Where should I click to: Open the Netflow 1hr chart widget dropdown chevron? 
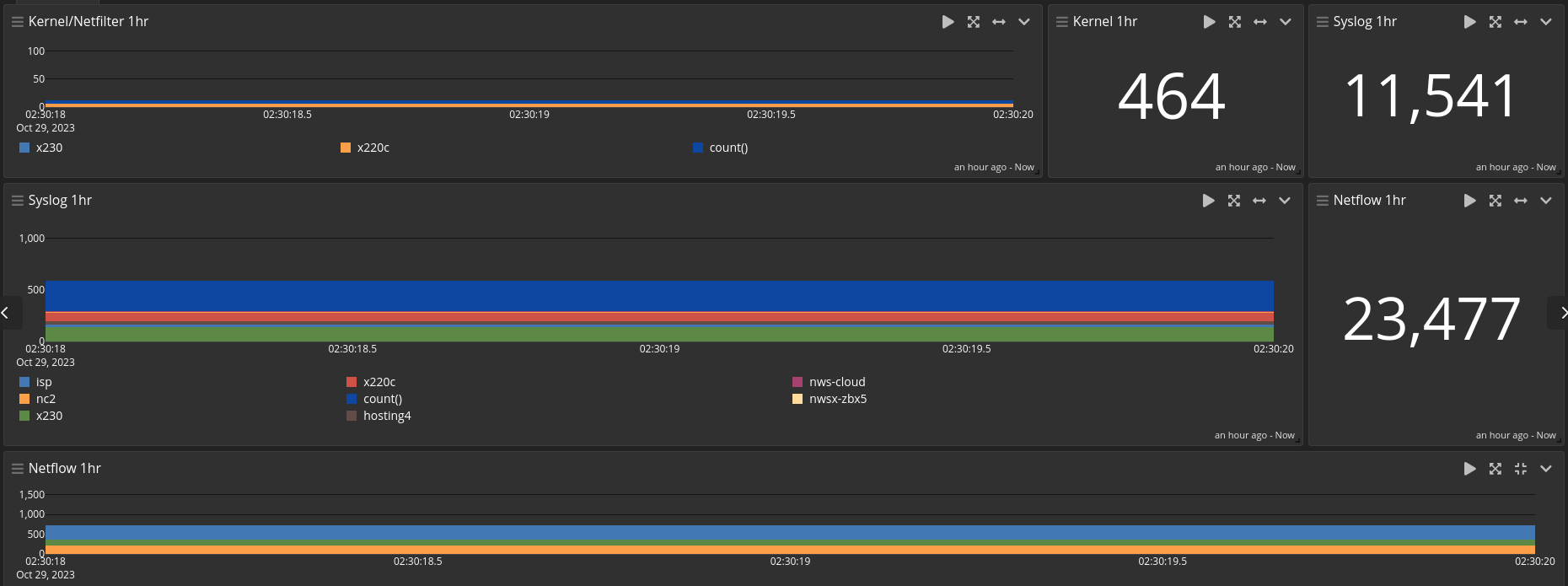tap(1546, 469)
